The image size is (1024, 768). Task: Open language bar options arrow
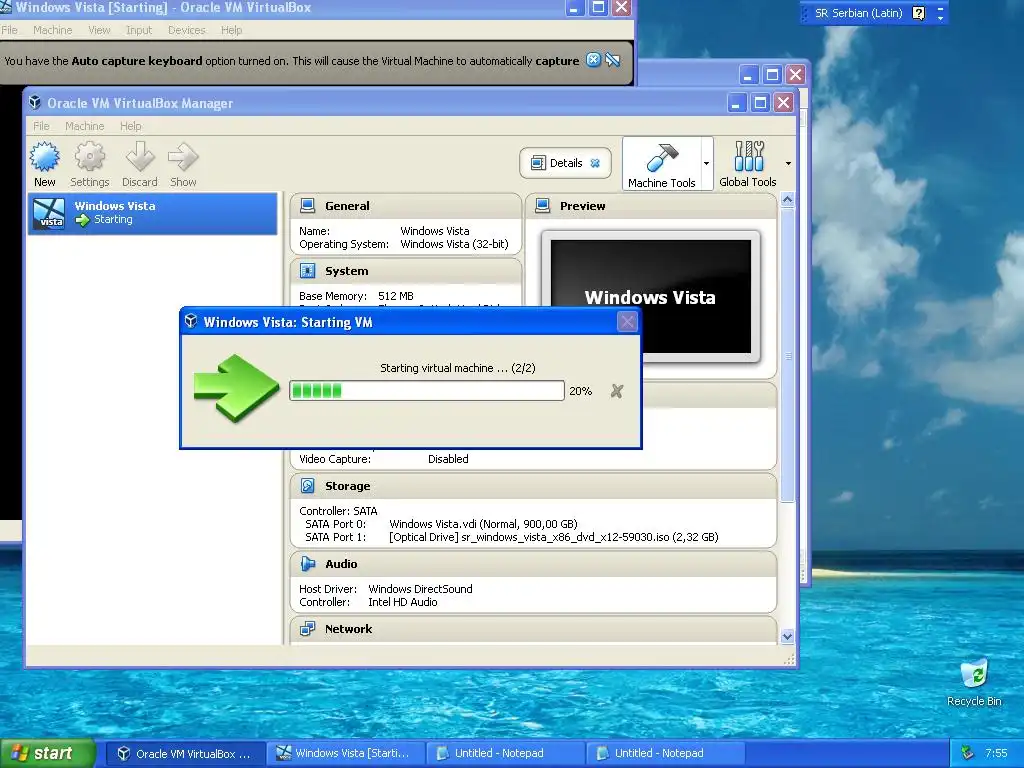point(940,18)
